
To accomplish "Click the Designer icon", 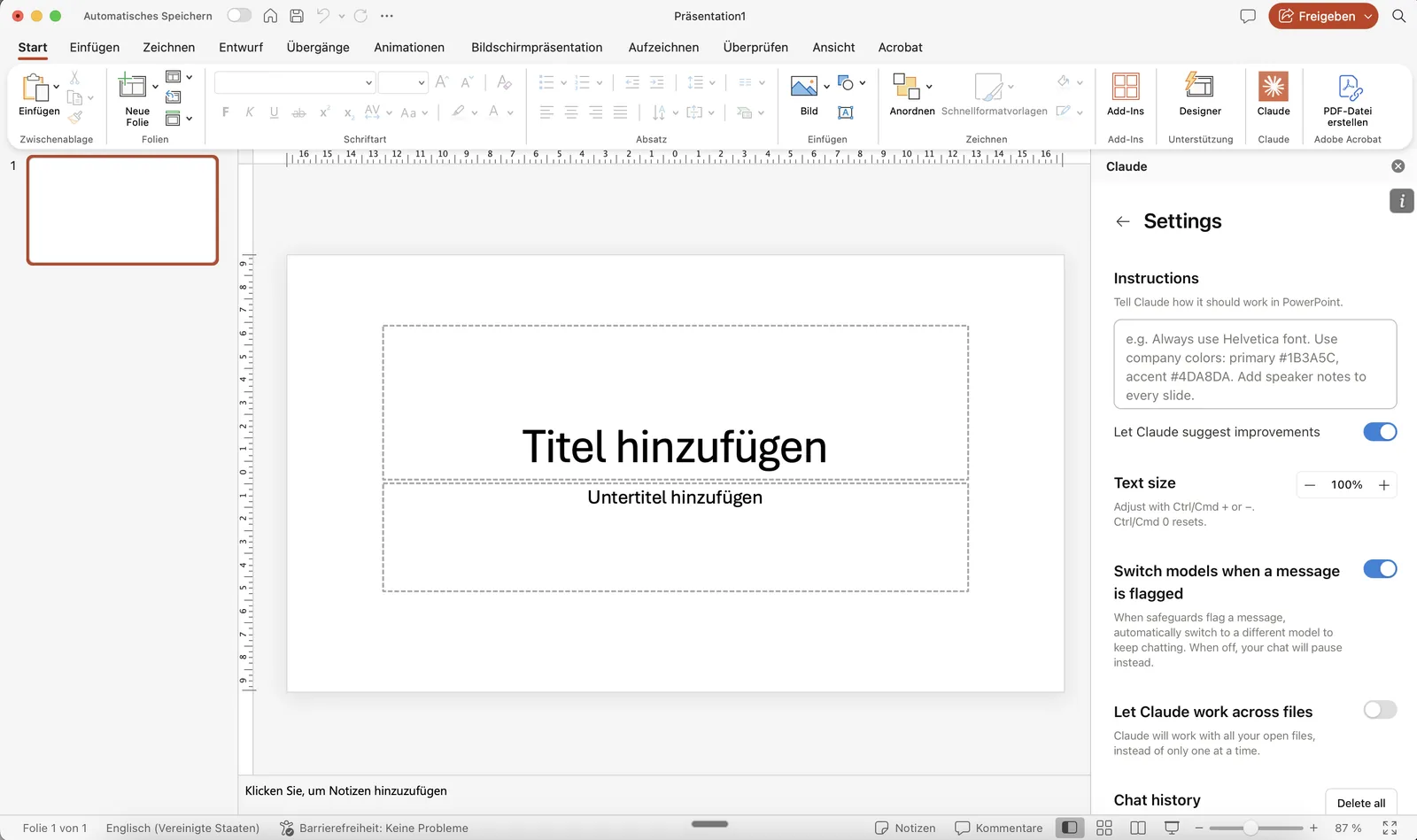I will pyautogui.click(x=1199, y=87).
